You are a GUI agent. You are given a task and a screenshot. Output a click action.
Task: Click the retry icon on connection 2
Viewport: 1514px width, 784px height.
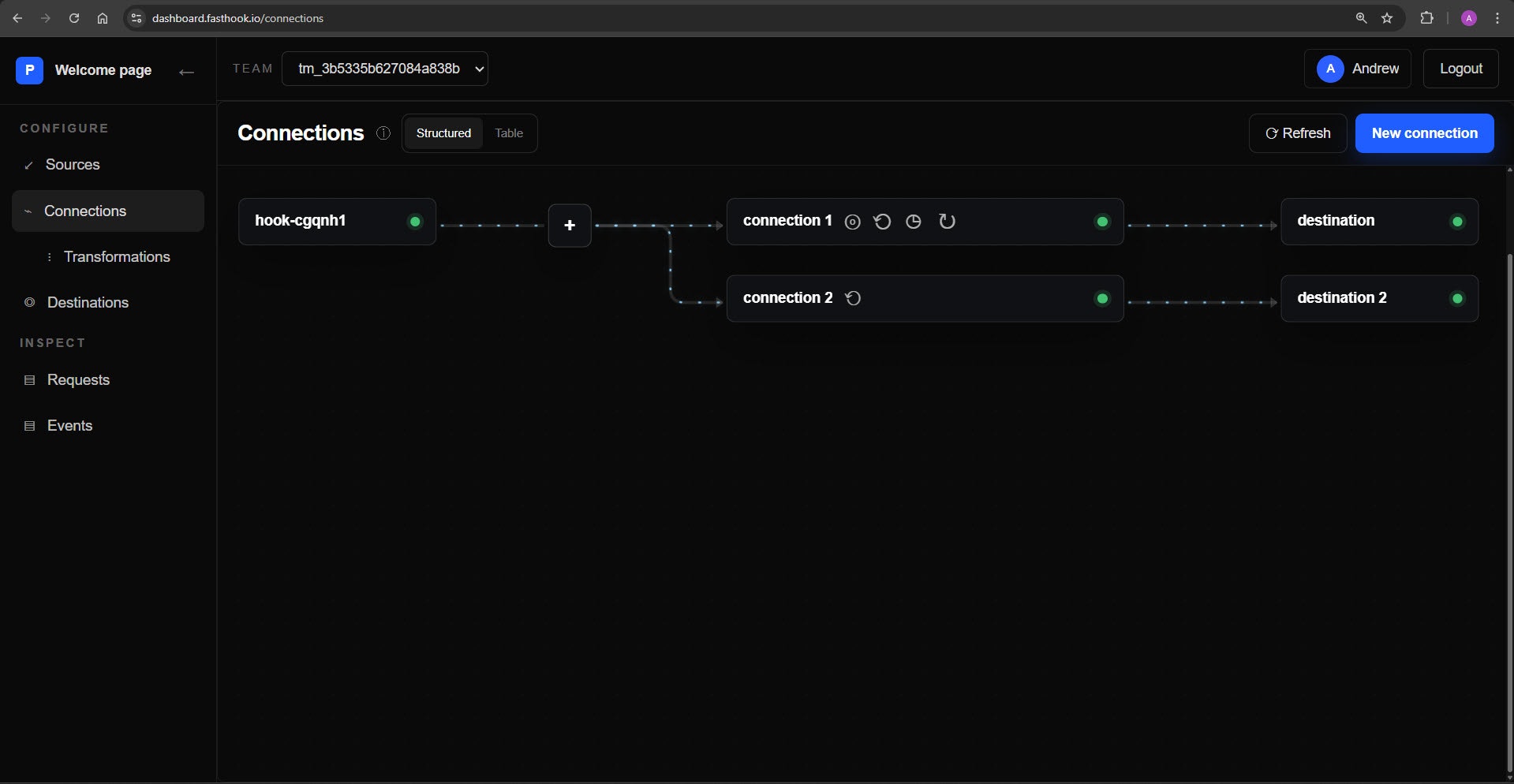pos(853,298)
